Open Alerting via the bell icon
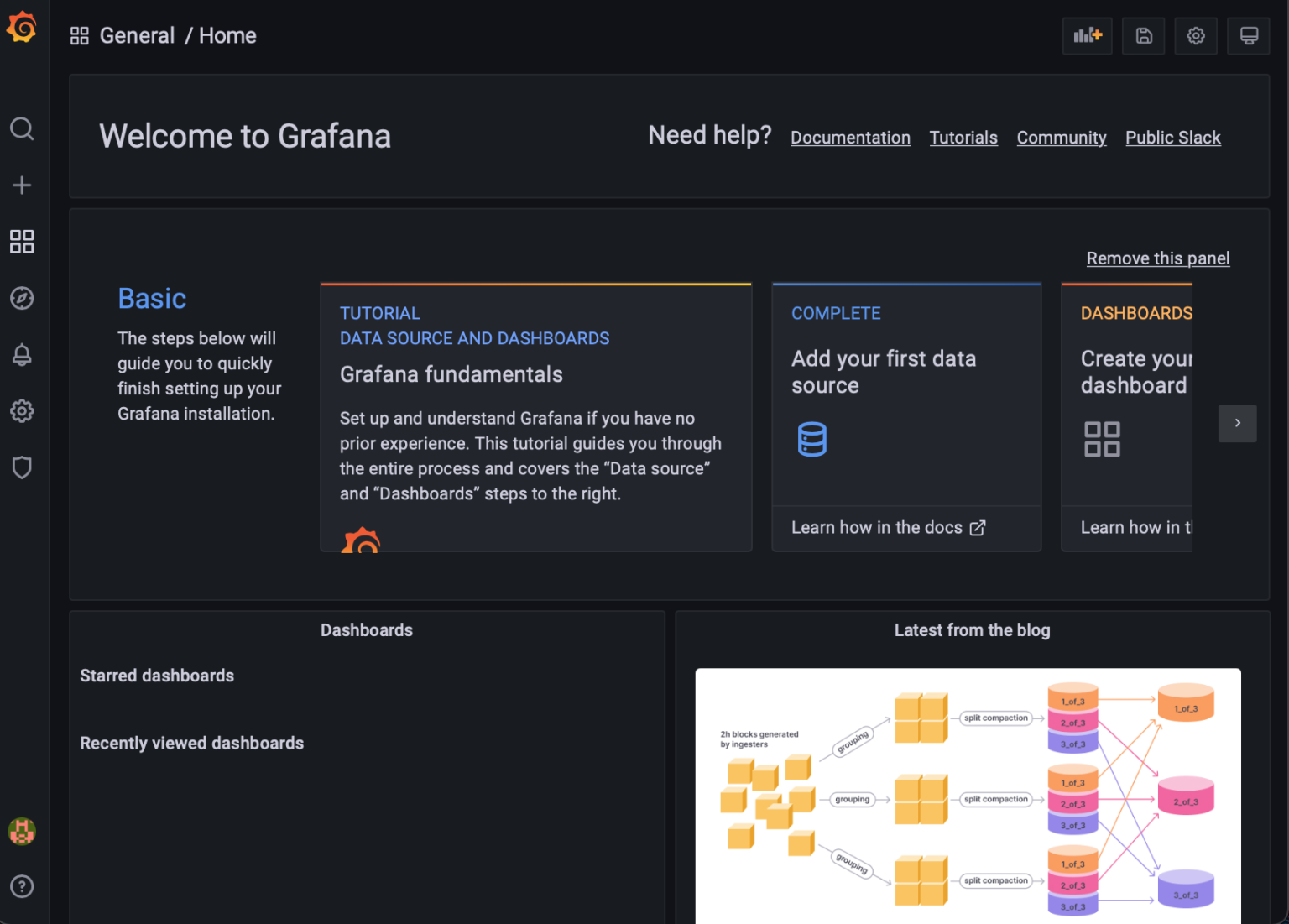The width and height of the screenshot is (1289, 924). 22,354
